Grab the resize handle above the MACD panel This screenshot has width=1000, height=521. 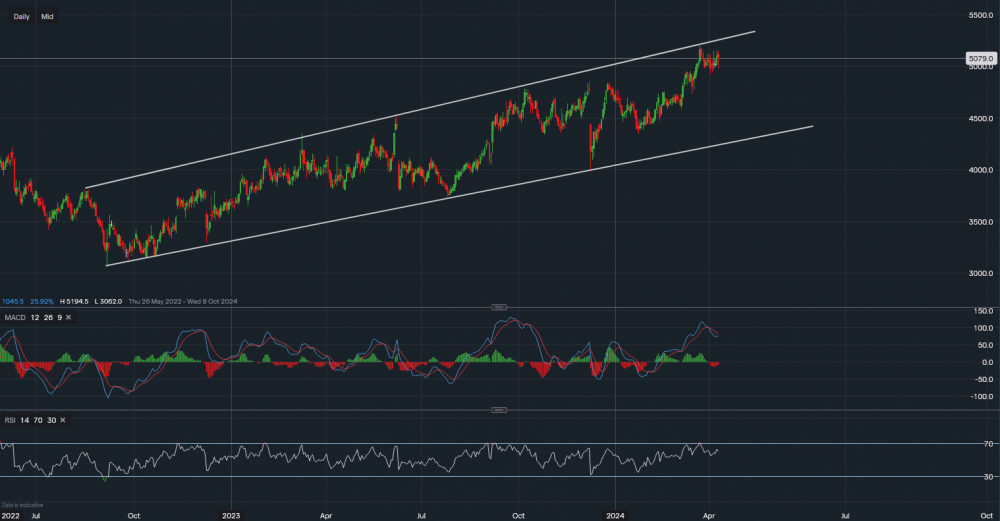click(500, 307)
